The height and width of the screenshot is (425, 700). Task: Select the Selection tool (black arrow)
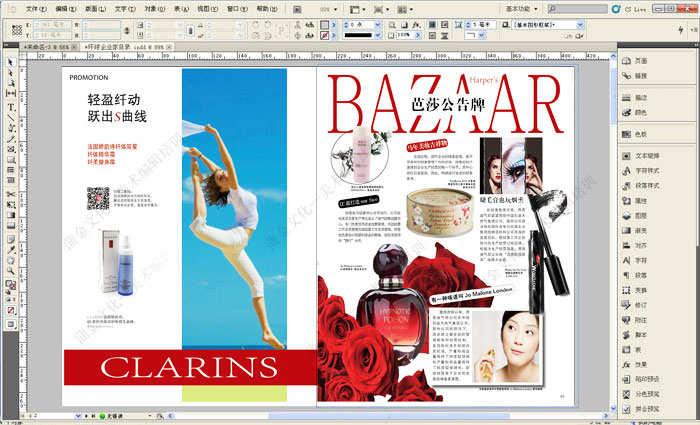(x=11, y=62)
